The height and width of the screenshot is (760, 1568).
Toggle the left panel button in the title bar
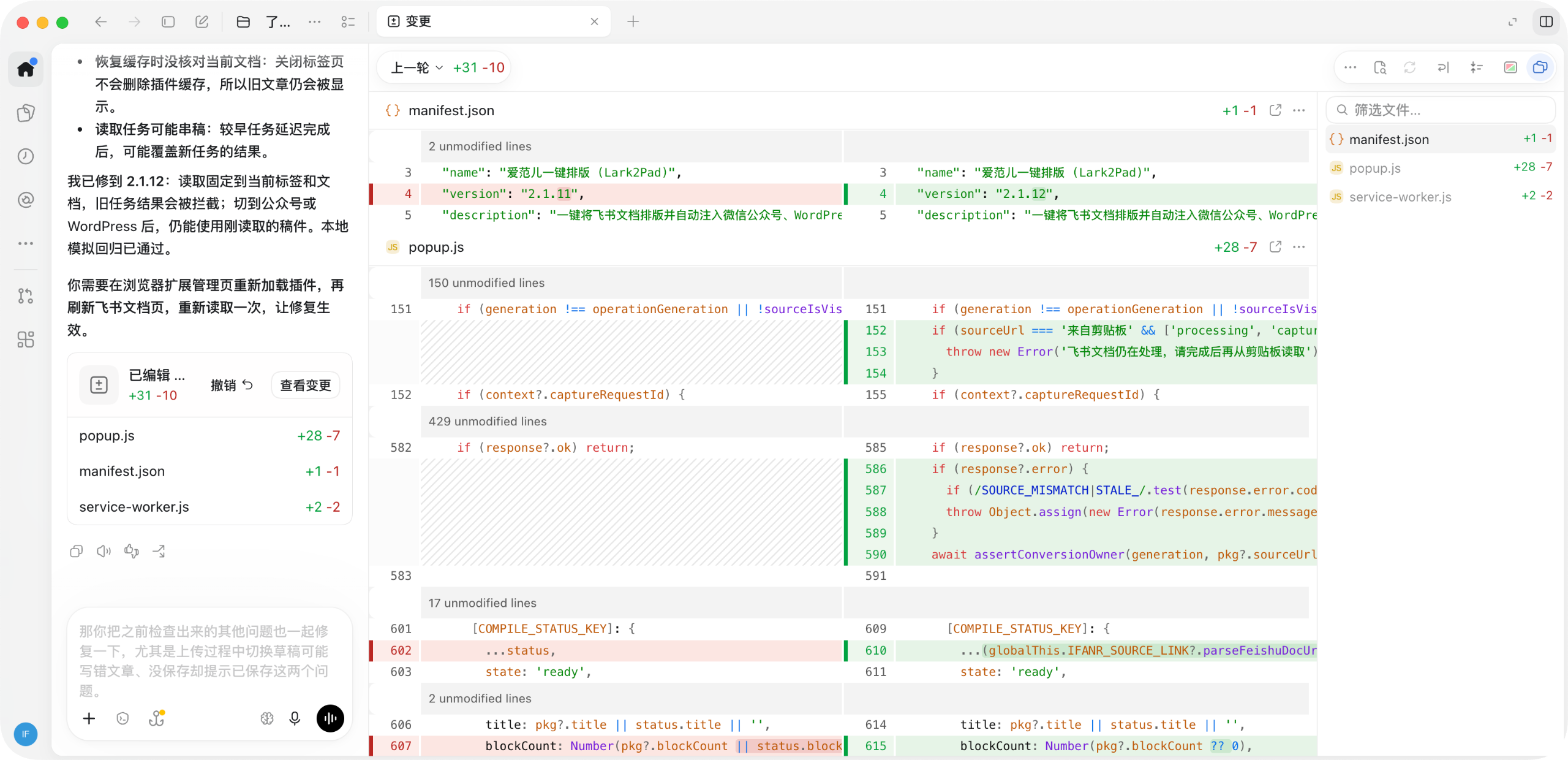pos(168,22)
